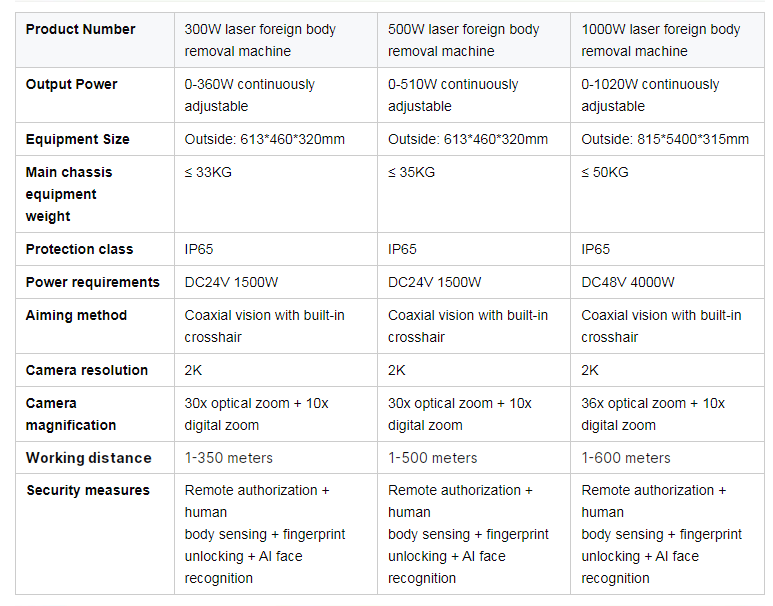Select the 500W laser foreign body removal machine cell
Image resolution: width=773 pixels, height=606 pixels.
coord(474,40)
